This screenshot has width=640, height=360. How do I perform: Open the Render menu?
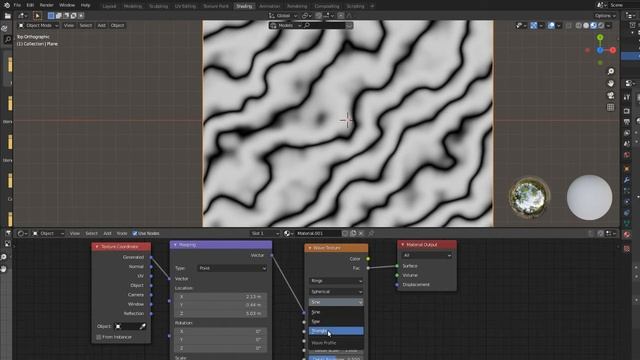[47, 5]
